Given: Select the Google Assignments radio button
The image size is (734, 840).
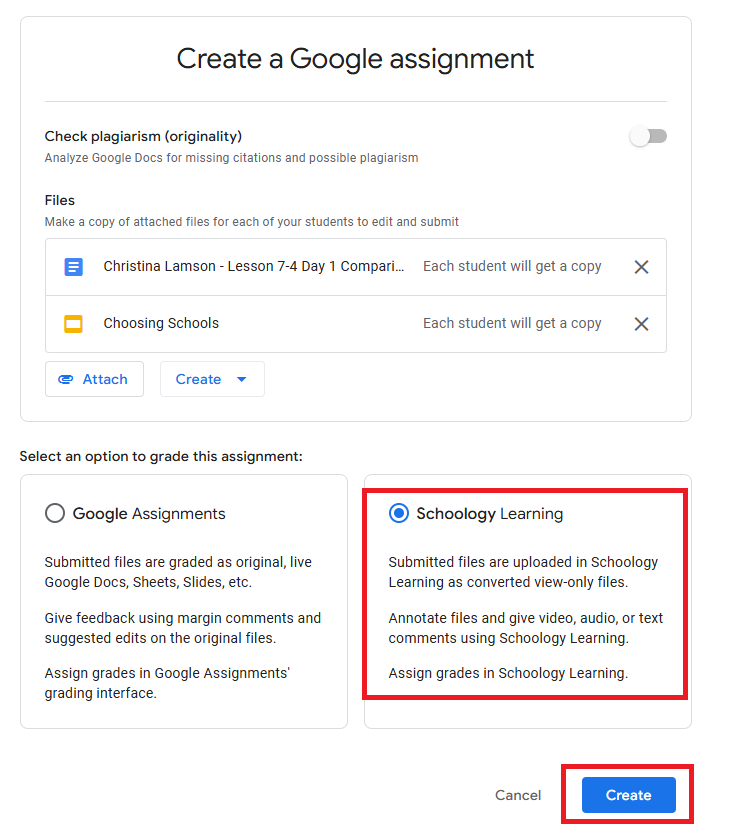Looking at the screenshot, I should pyautogui.click(x=55, y=514).
